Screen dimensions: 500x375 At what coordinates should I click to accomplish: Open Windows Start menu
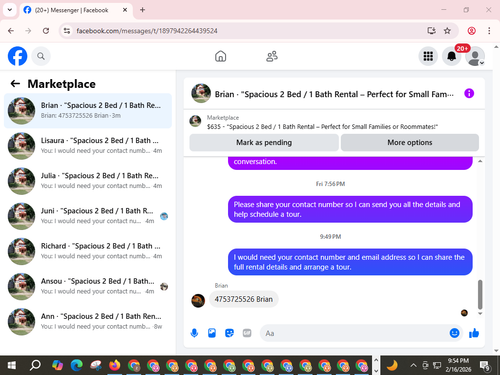point(12,366)
